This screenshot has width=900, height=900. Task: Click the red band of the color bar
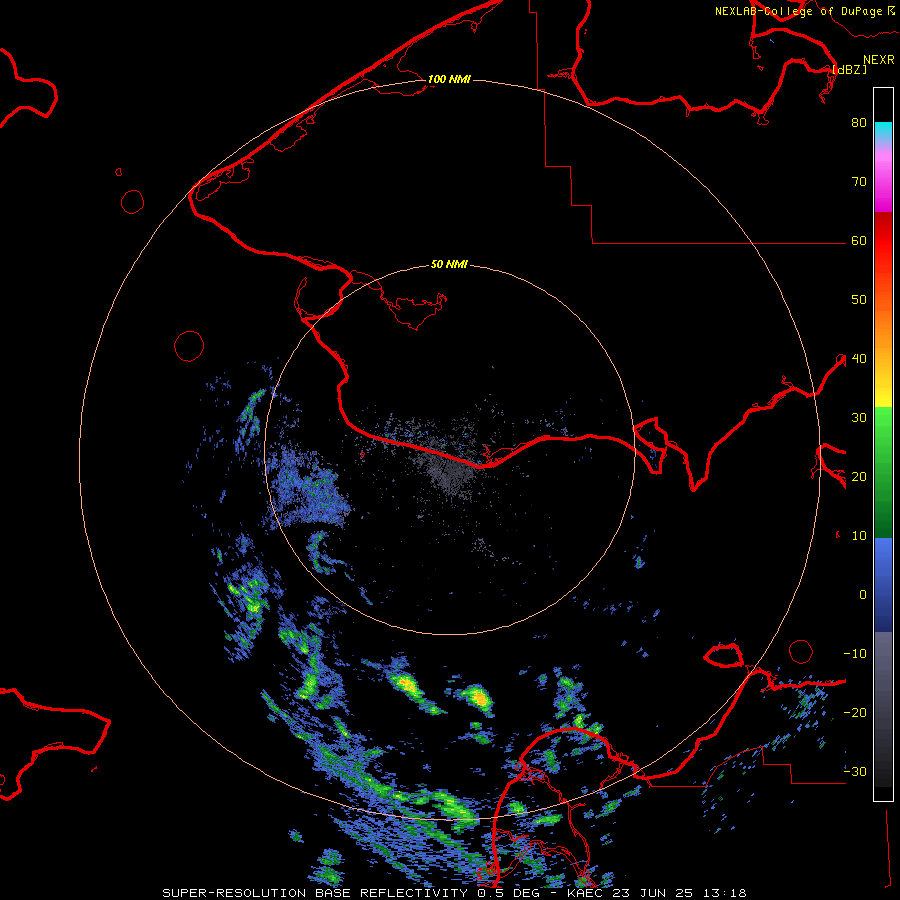[883, 241]
